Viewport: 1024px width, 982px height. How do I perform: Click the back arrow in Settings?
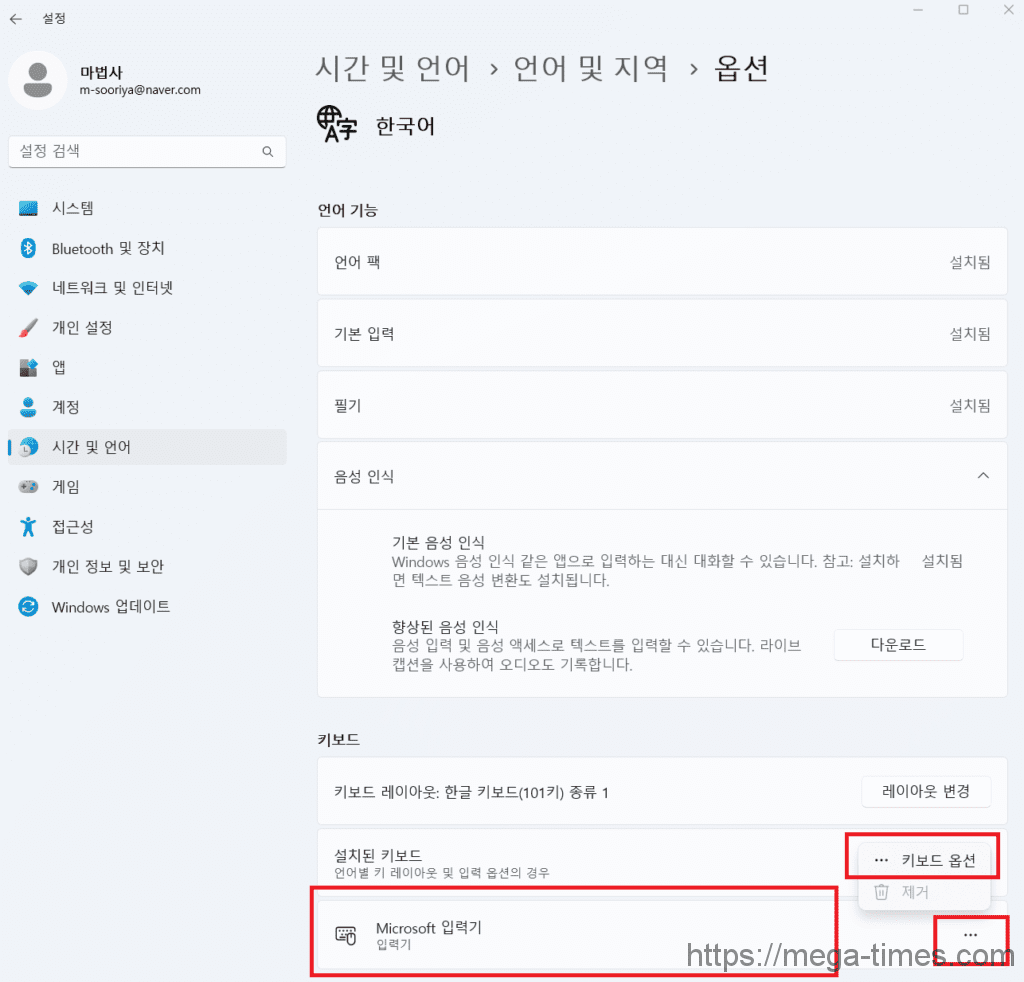(x=15, y=19)
